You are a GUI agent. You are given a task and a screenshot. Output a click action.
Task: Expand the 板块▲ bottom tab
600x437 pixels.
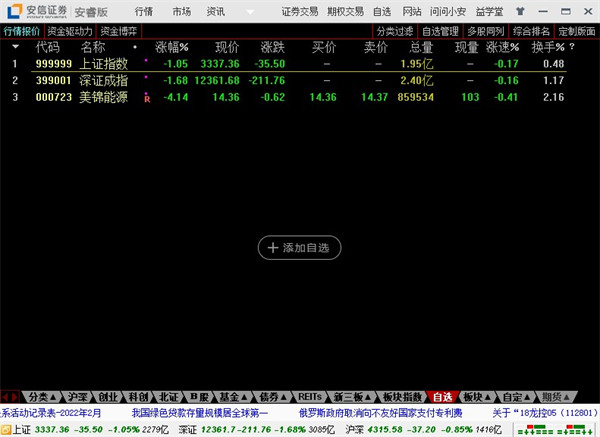477,397
